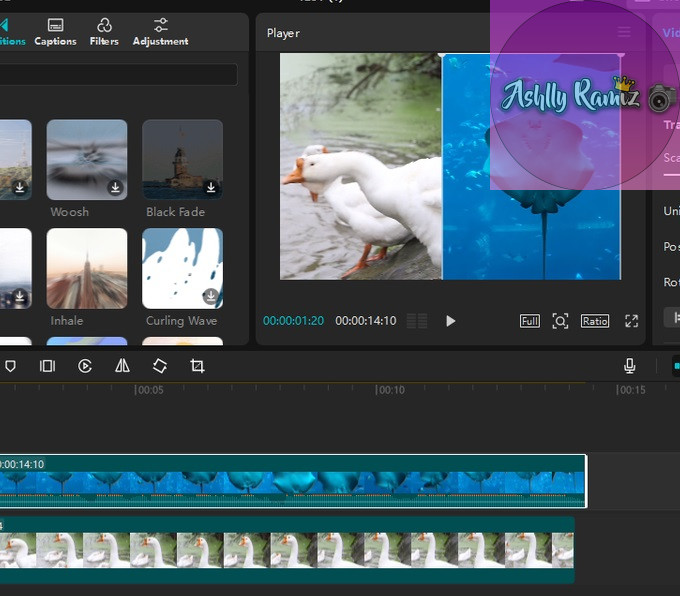The height and width of the screenshot is (596, 680).
Task: Click the transitions search input field
Action: (118, 75)
